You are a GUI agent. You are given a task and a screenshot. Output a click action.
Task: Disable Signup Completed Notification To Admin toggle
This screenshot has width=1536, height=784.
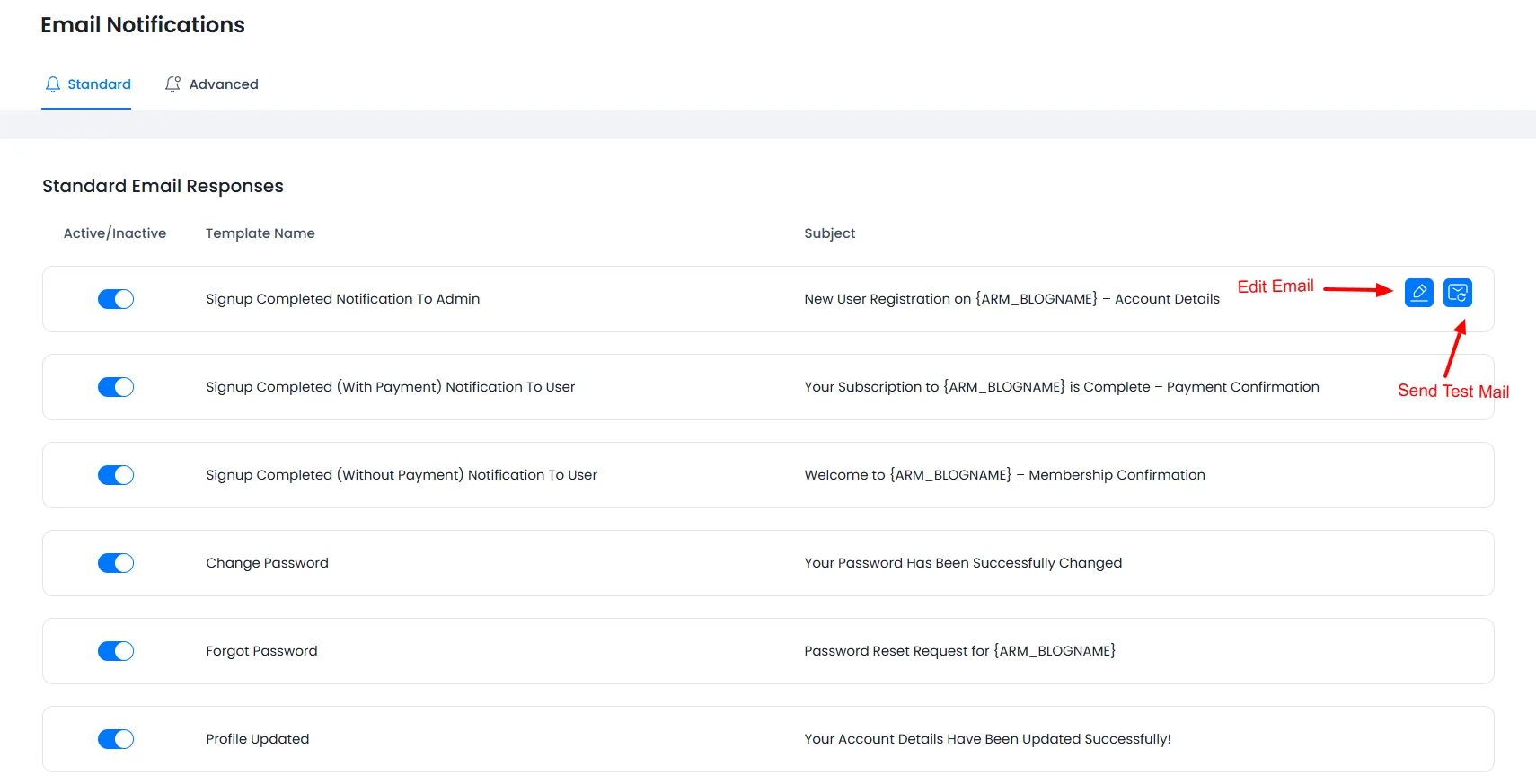click(x=116, y=299)
